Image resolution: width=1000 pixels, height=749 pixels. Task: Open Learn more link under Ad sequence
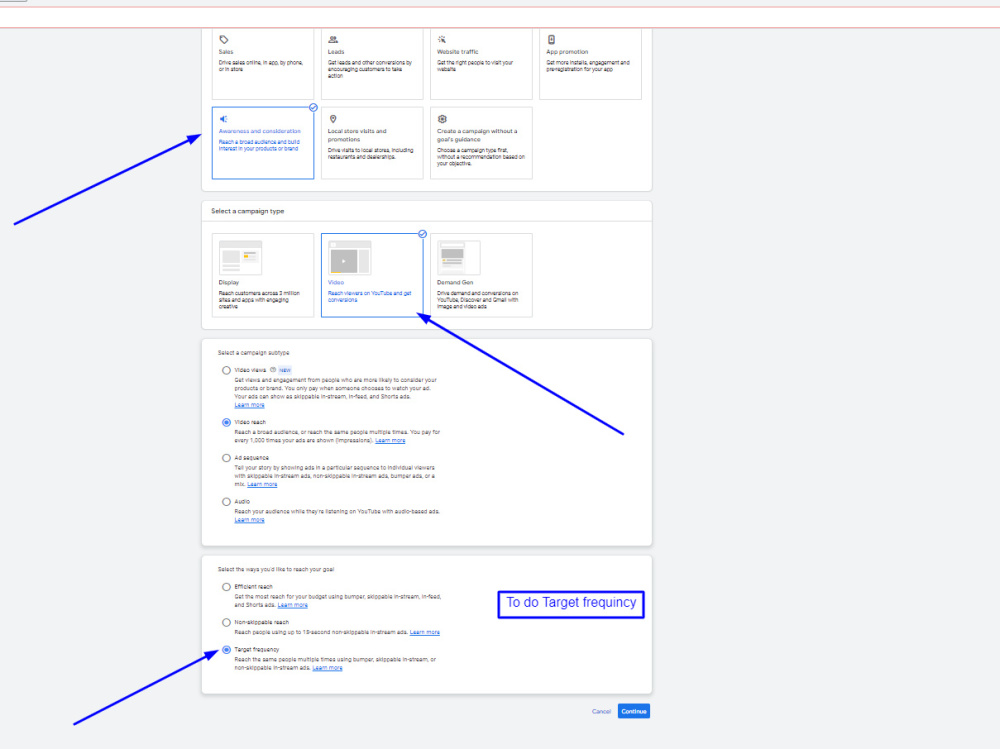pos(262,484)
